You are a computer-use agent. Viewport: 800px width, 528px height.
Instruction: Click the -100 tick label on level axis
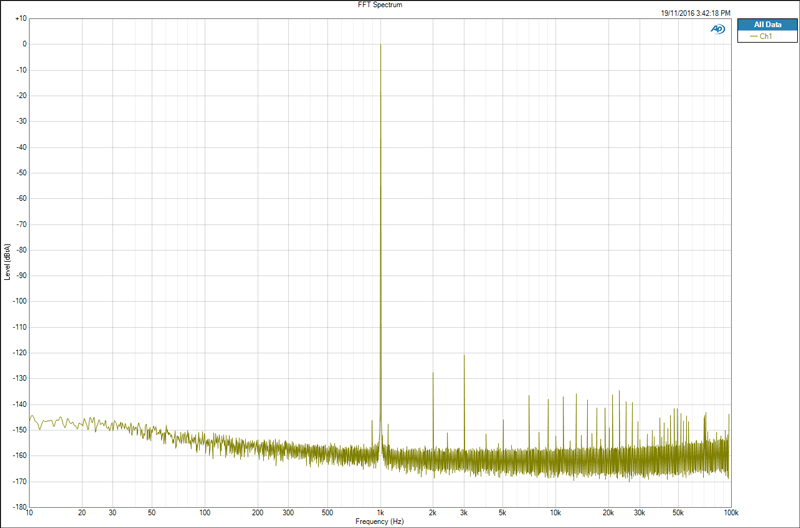[19, 301]
